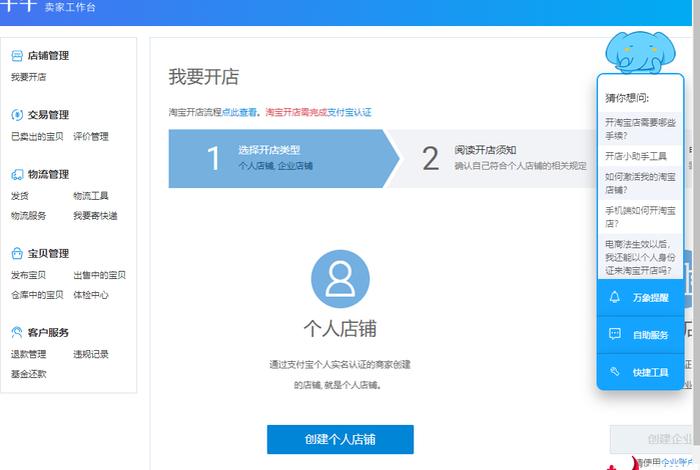
Task: Open 我要寄快递 link
Action: [96, 216]
